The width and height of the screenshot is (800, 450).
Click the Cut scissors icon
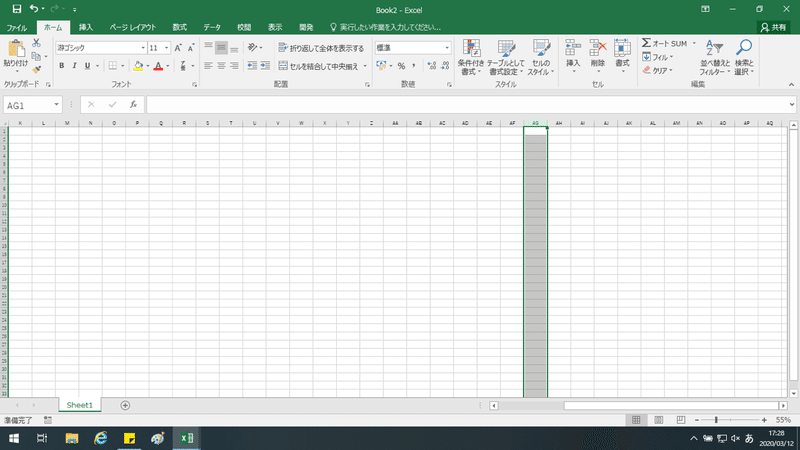coord(36,43)
